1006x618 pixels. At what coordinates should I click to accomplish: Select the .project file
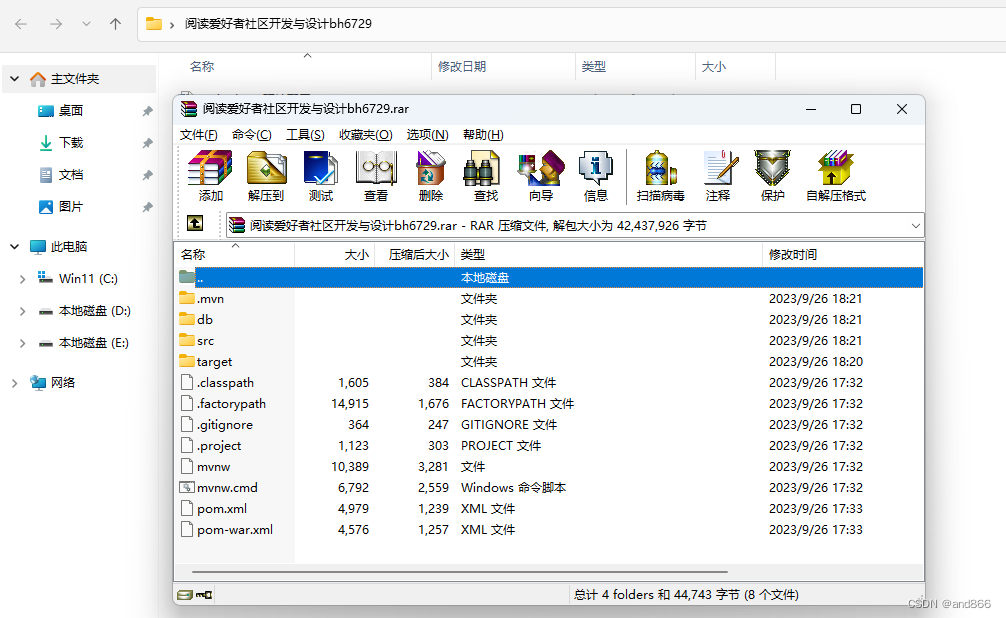point(549,446)
